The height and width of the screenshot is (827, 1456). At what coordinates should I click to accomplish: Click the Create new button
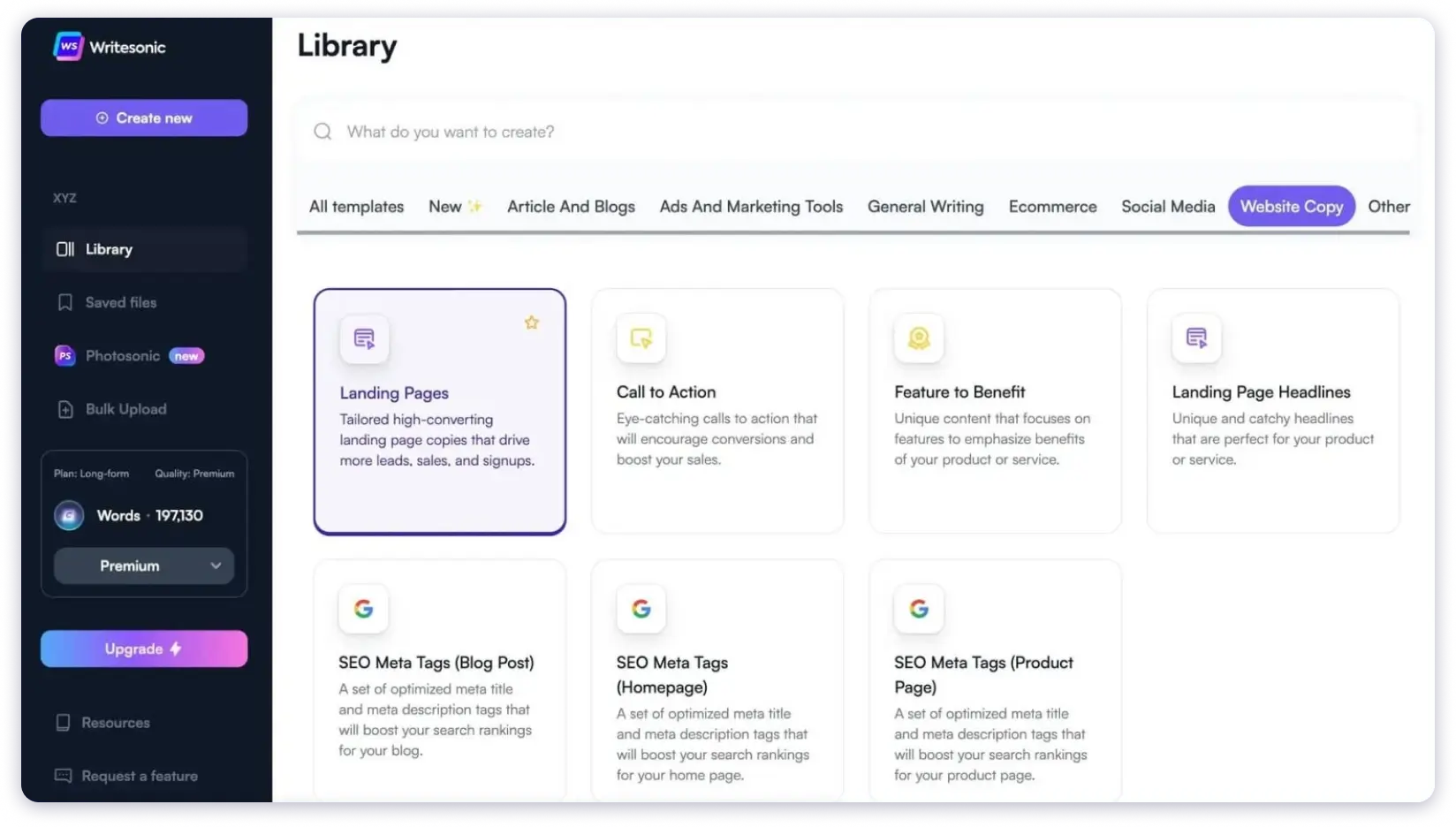point(143,118)
